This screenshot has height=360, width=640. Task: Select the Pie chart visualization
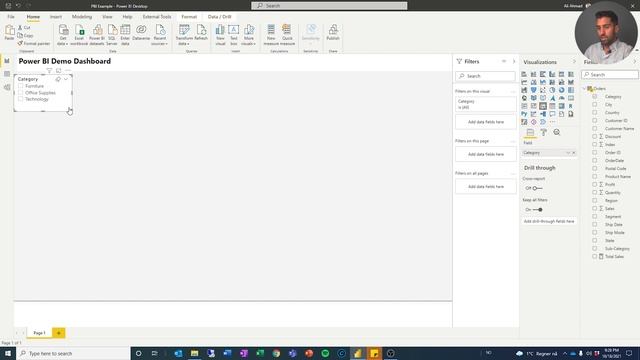pyautogui.click(x=552, y=90)
